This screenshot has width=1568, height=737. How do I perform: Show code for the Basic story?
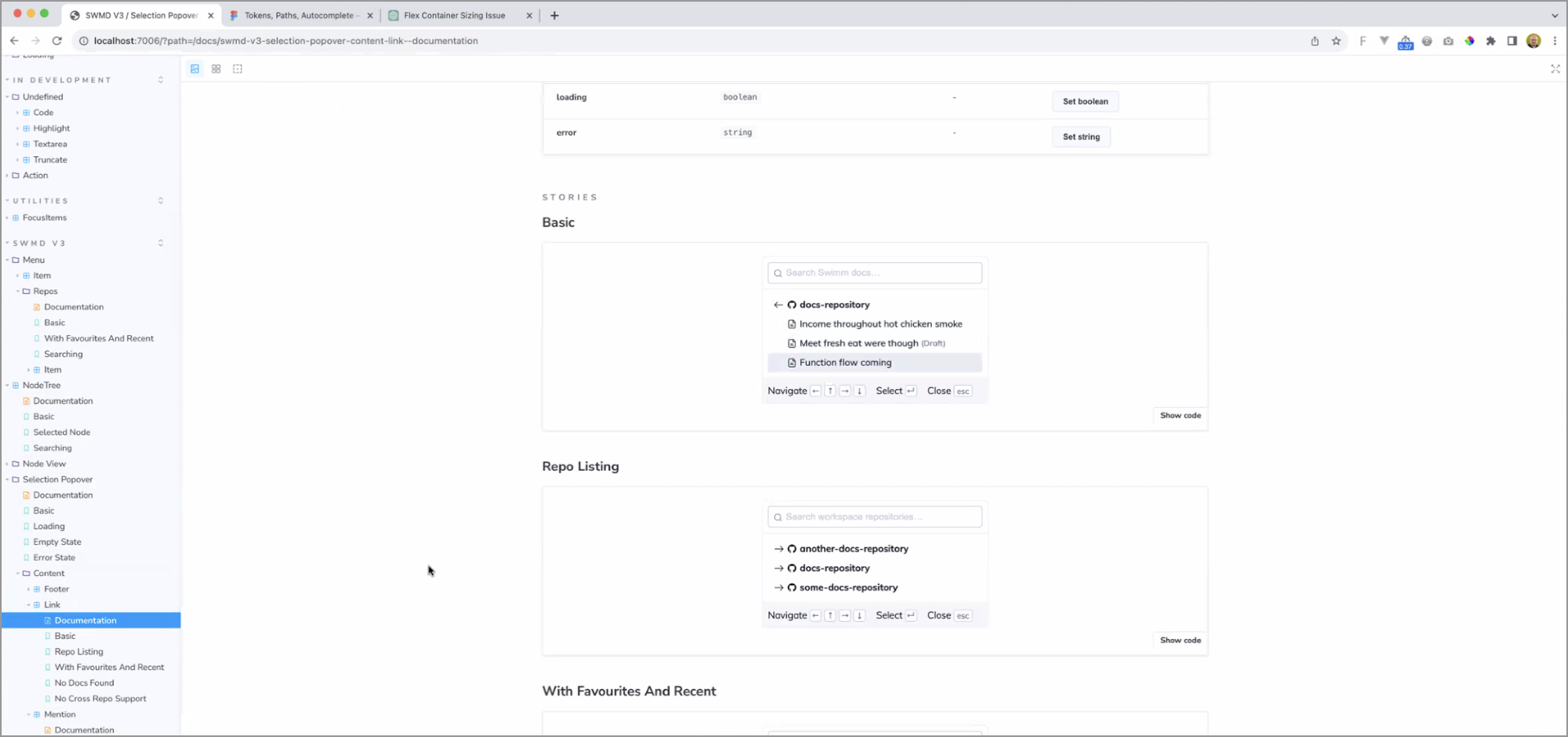pyautogui.click(x=1180, y=416)
